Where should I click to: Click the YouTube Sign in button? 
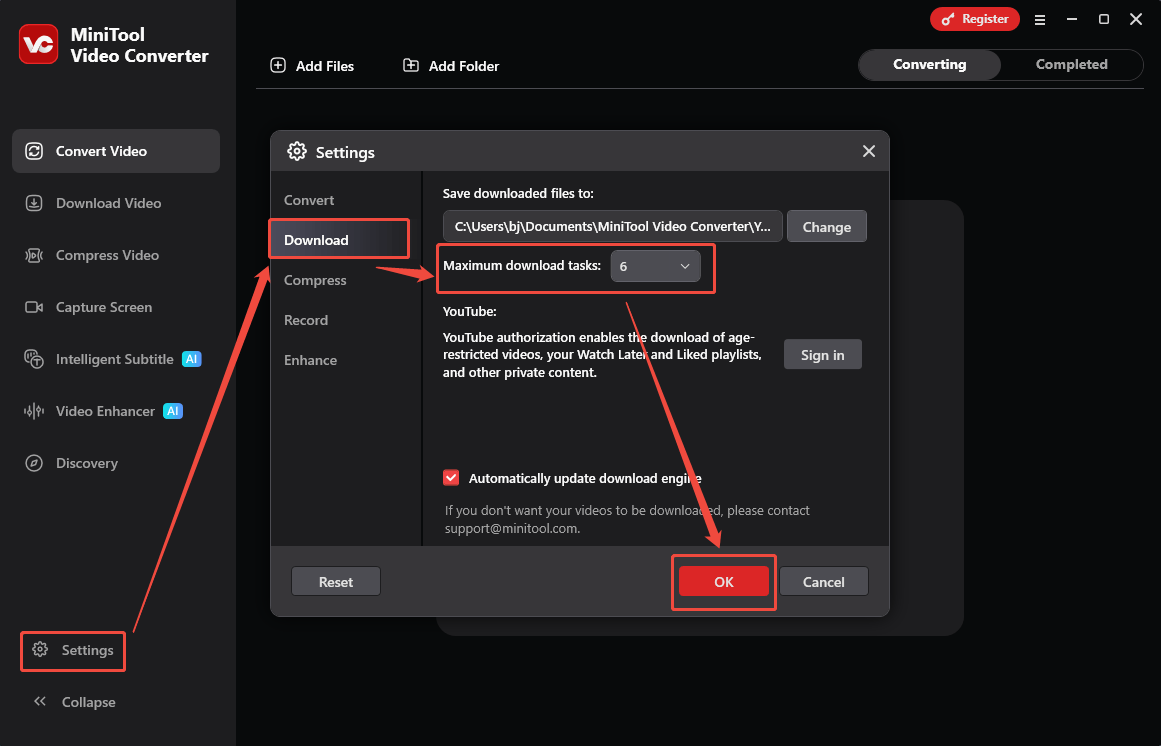click(823, 354)
